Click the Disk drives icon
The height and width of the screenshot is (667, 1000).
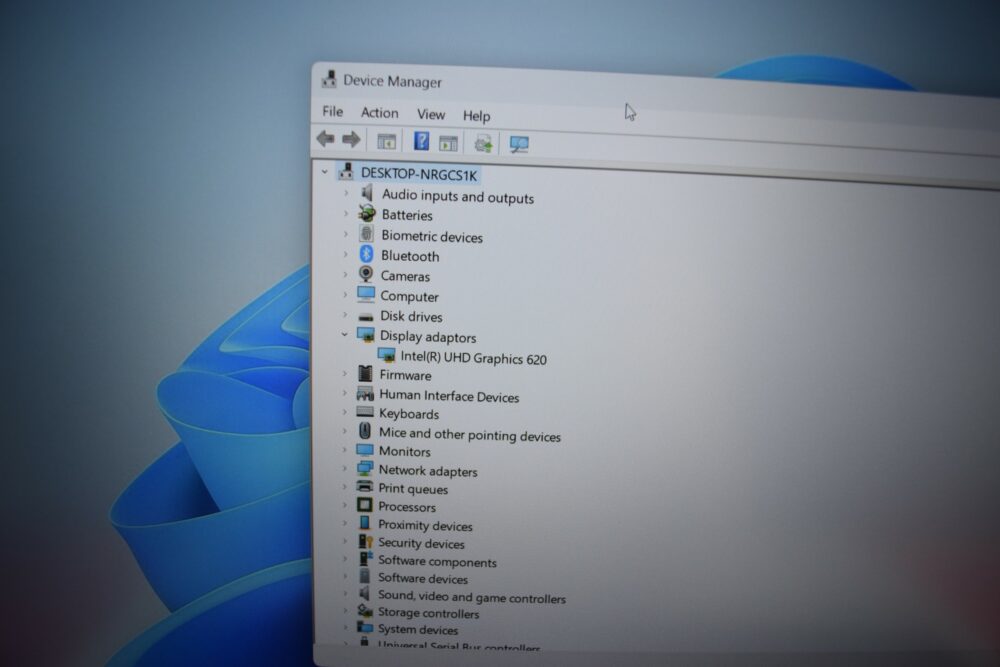pyautogui.click(x=365, y=316)
